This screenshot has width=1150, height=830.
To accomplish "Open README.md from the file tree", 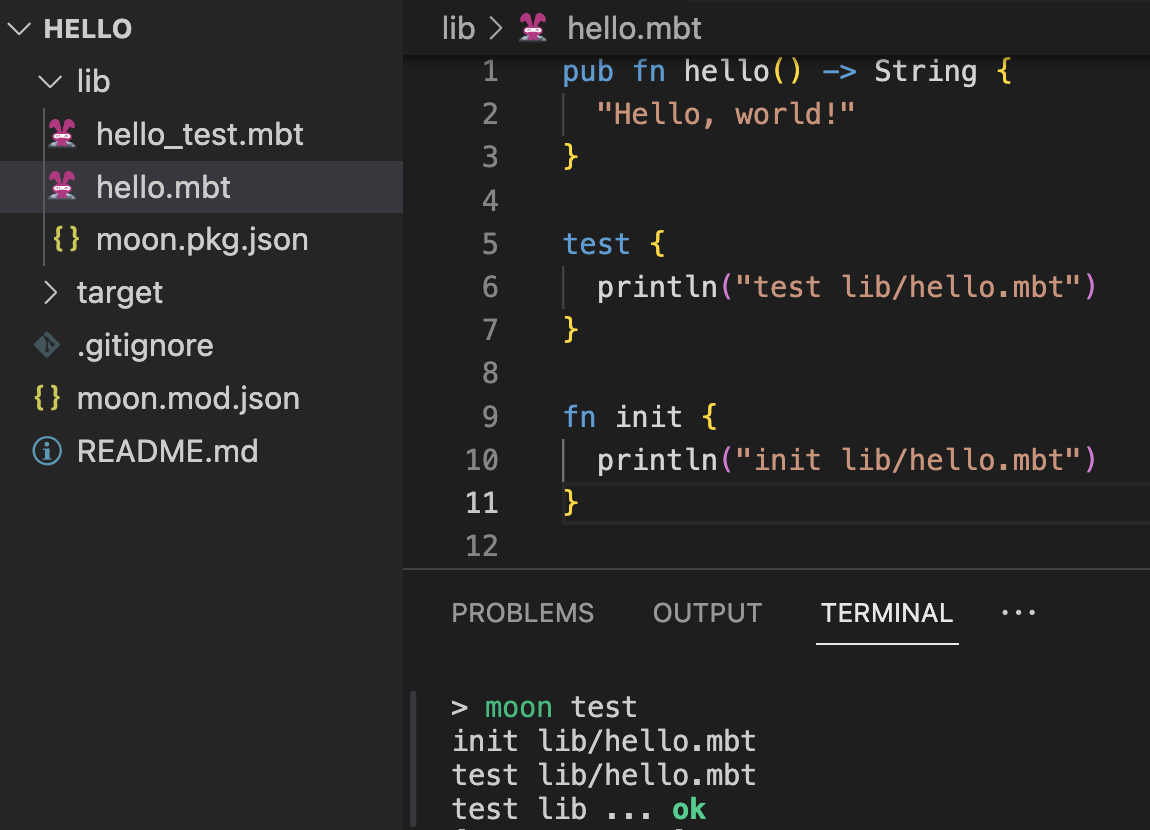I will [167, 452].
